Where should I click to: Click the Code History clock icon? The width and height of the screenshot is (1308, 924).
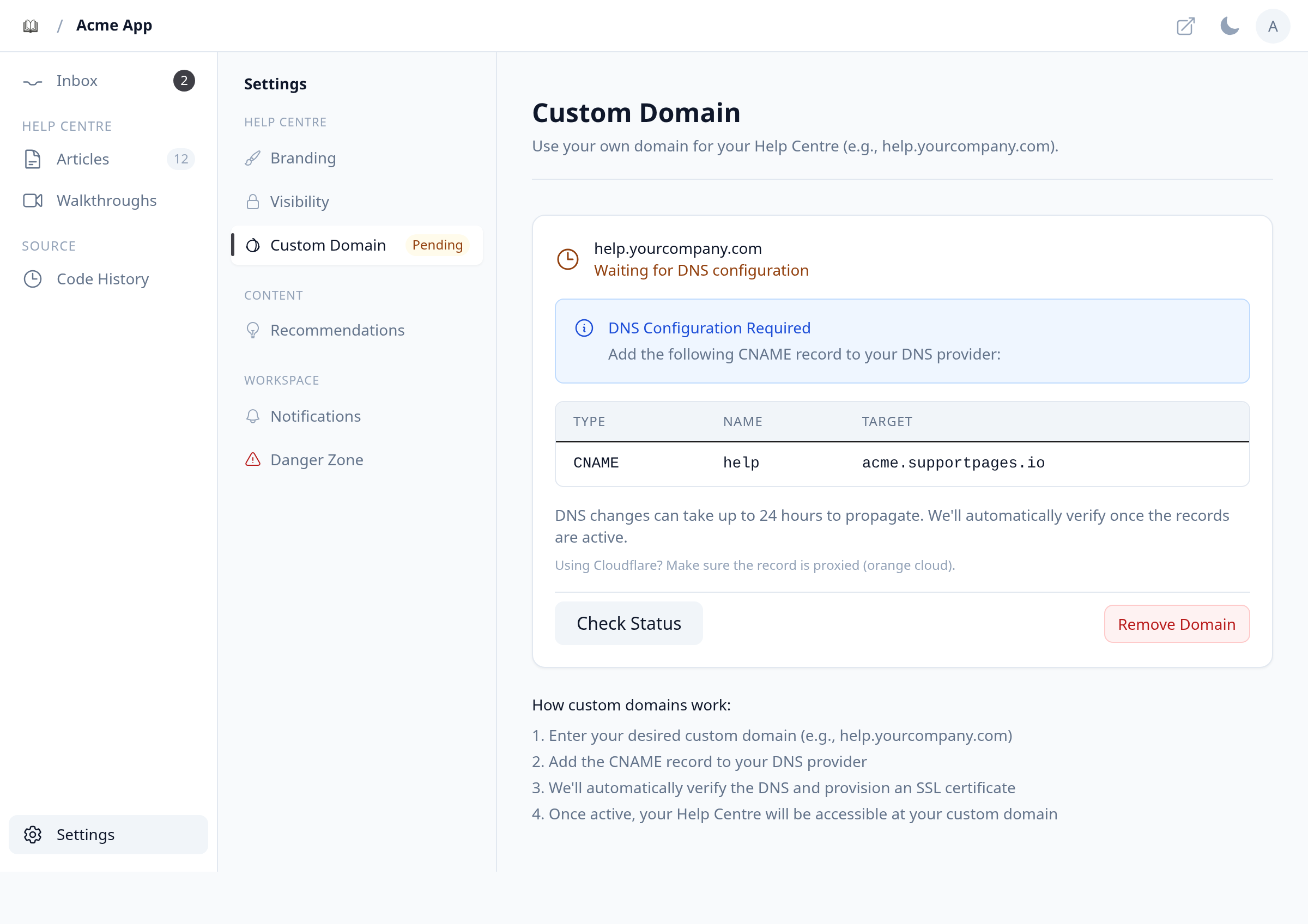point(33,279)
